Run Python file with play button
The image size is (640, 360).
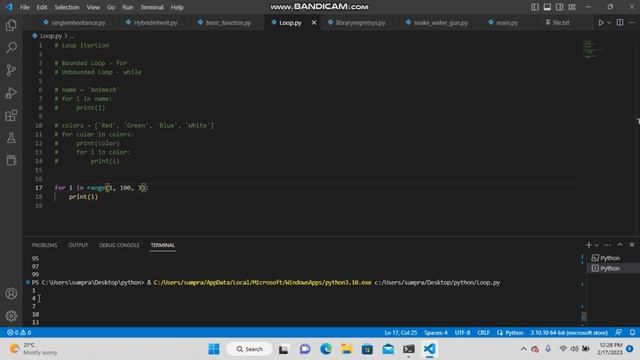coord(601,22)
